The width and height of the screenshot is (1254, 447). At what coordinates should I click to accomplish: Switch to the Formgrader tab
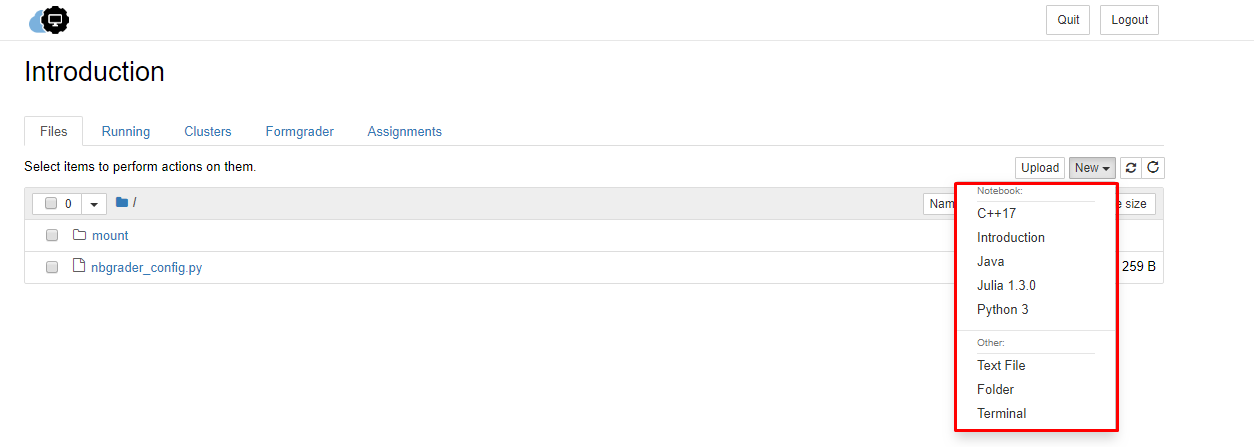300,131
